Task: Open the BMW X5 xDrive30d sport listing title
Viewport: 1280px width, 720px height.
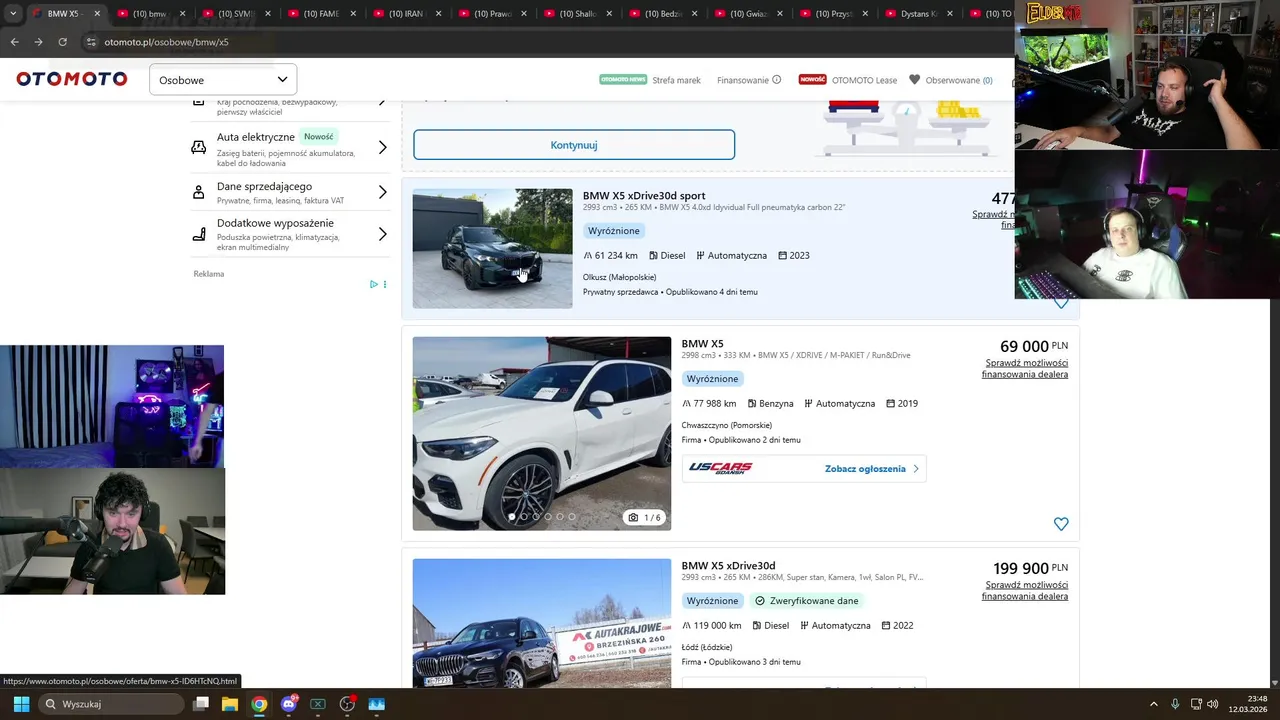Action: (644, 196)
